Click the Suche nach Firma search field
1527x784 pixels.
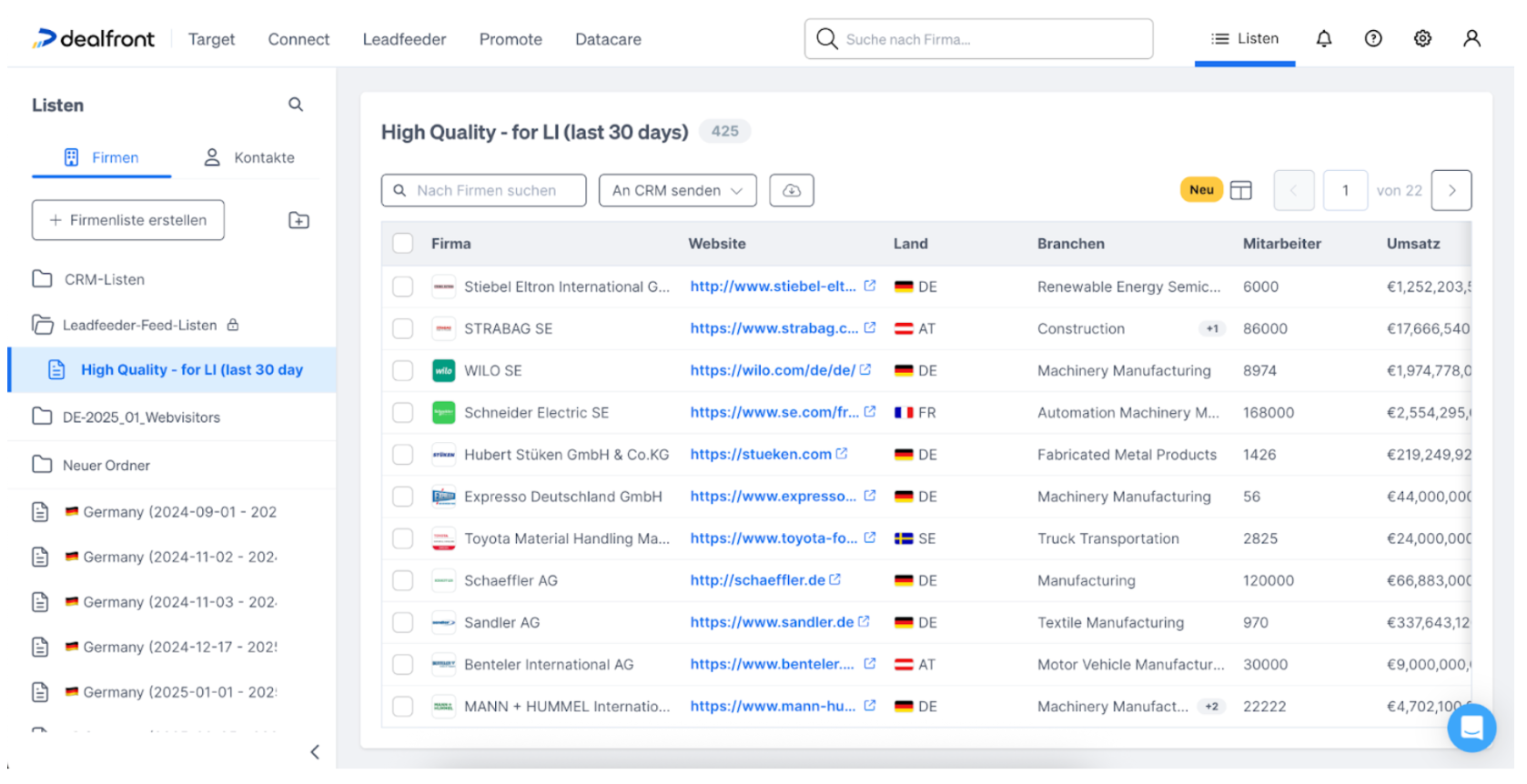tap(978, 39)
